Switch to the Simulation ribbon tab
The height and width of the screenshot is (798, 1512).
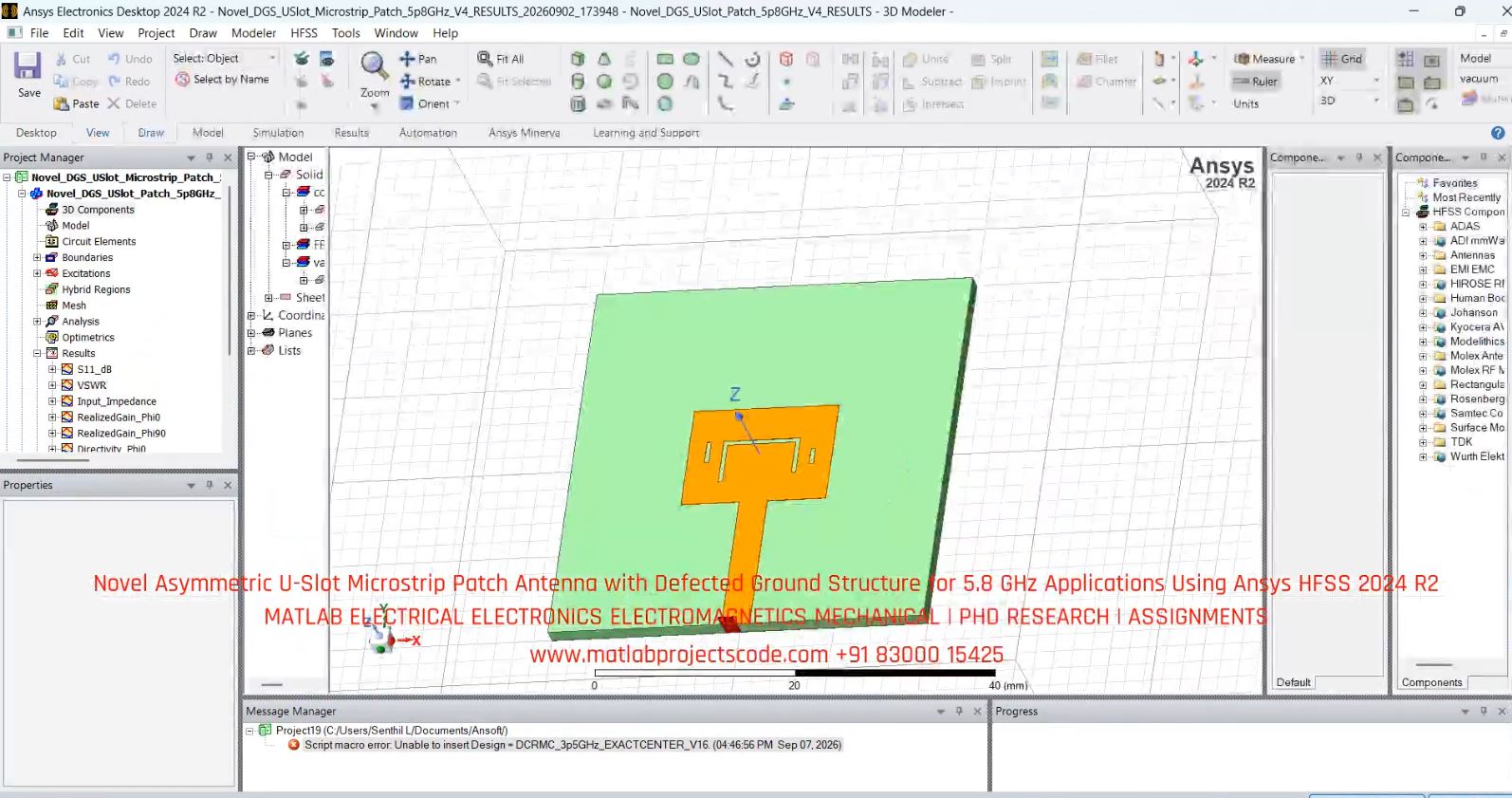coord(278,133)
